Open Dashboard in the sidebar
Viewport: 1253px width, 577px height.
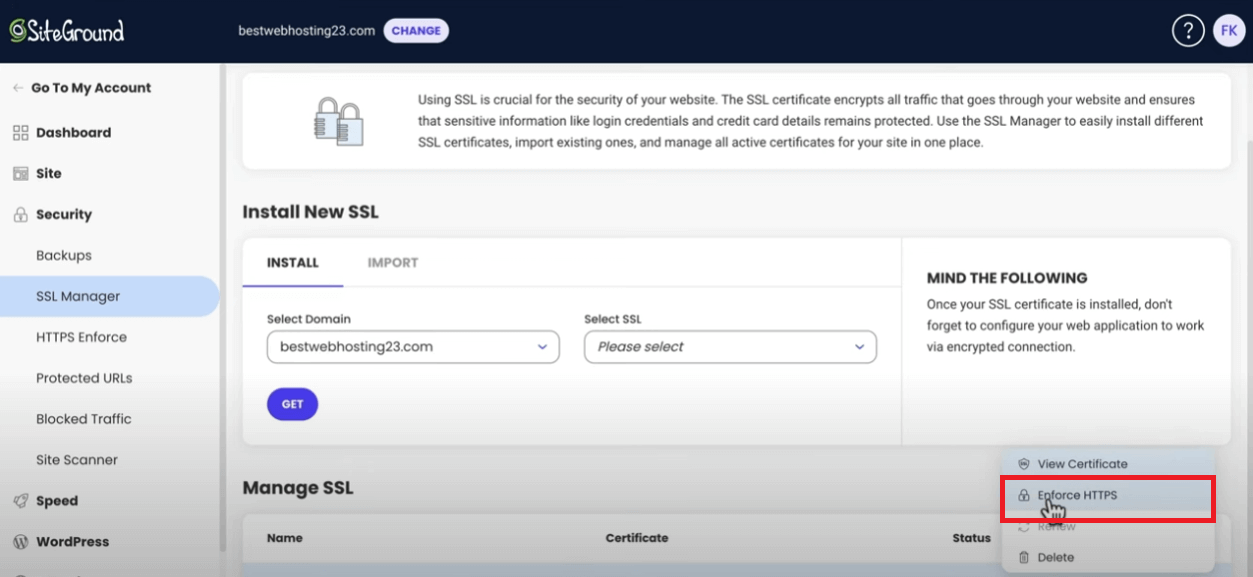point(73,132)
